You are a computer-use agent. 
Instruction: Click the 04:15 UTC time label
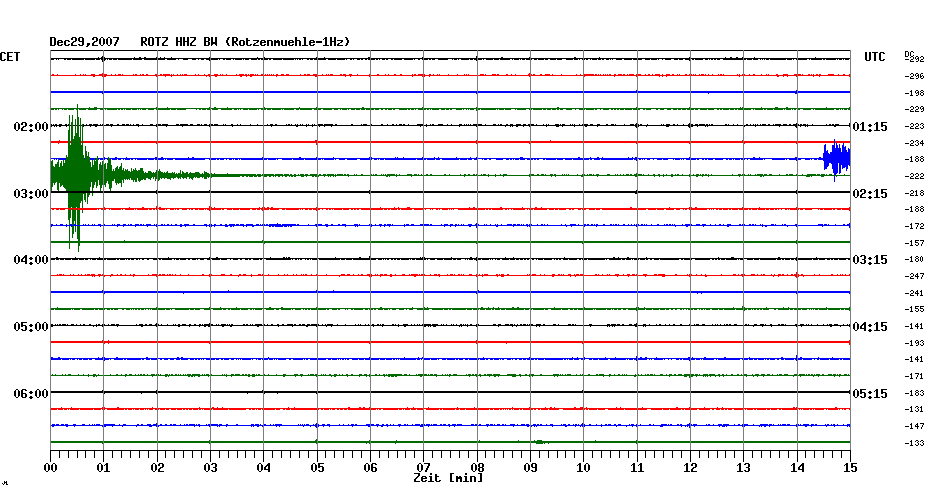[870, 326]
